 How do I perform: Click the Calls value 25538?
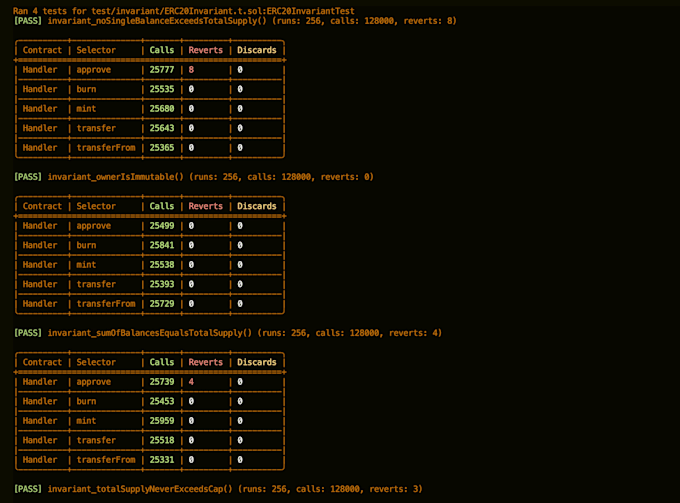162,265
